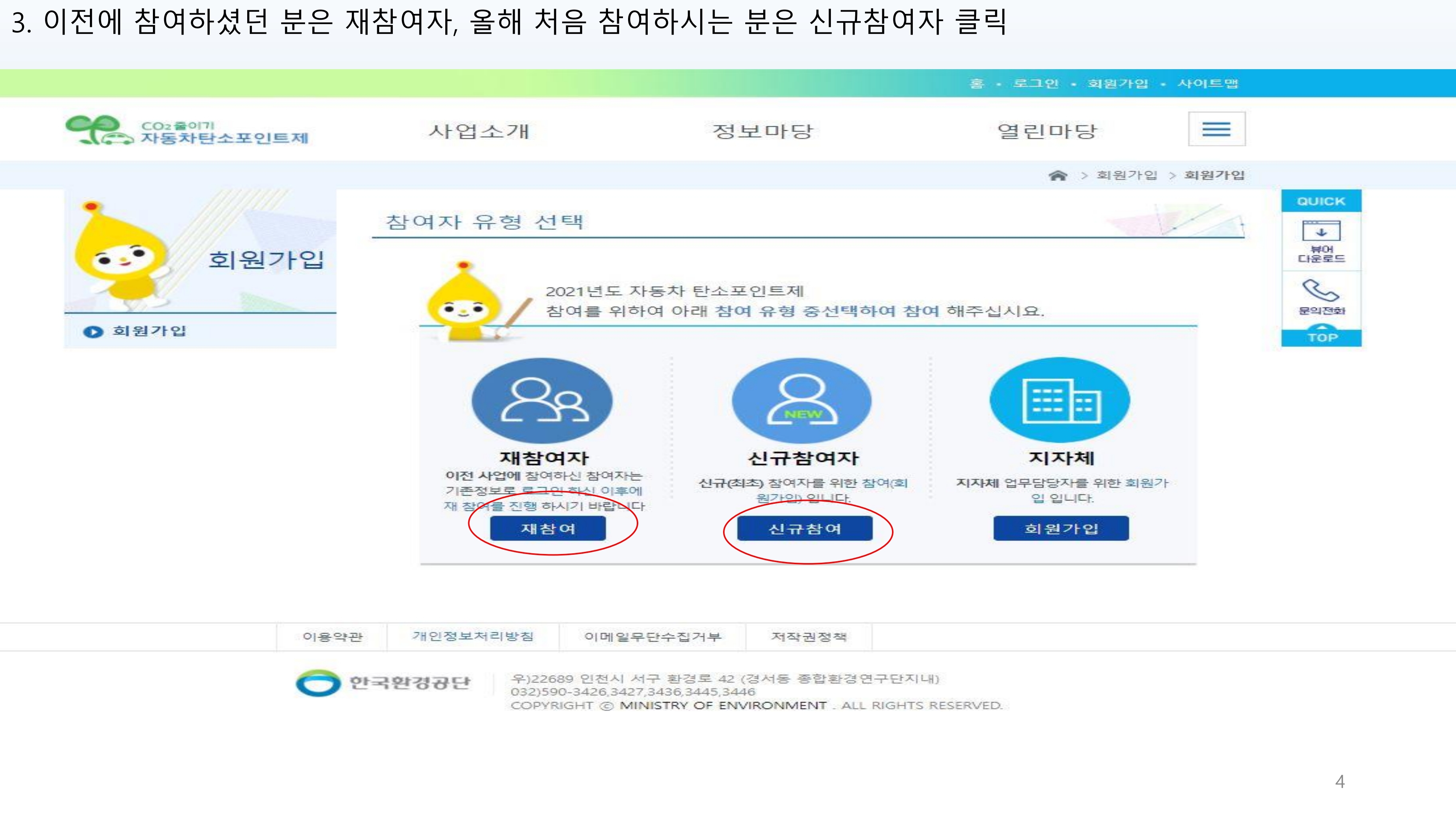Viewport: 1456px width, 819px height.
Task: Click the 한국환경공단 footer logo
Action: point(383,683)
